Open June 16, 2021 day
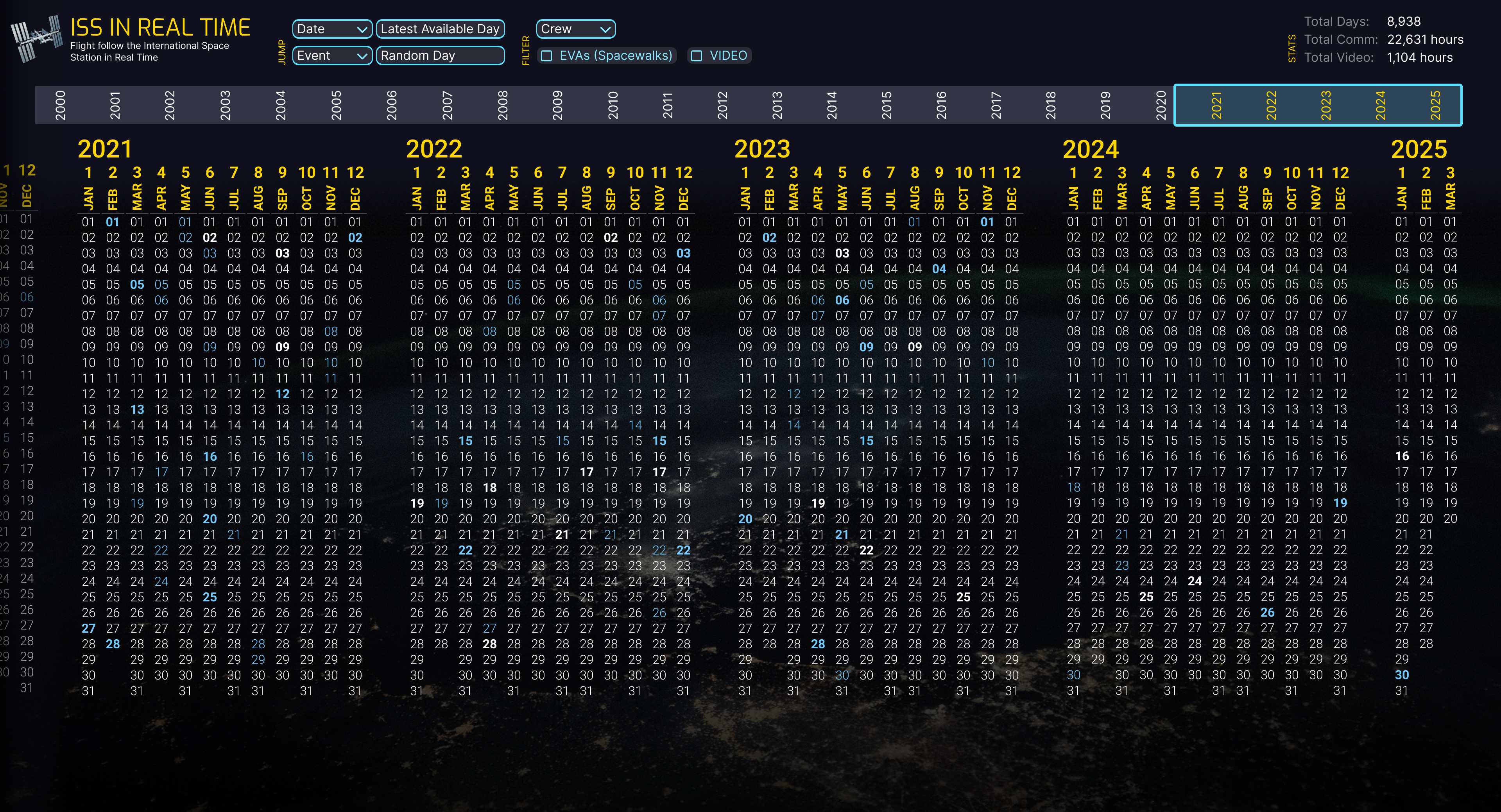The image size is (1501, 812). (210, 457)
